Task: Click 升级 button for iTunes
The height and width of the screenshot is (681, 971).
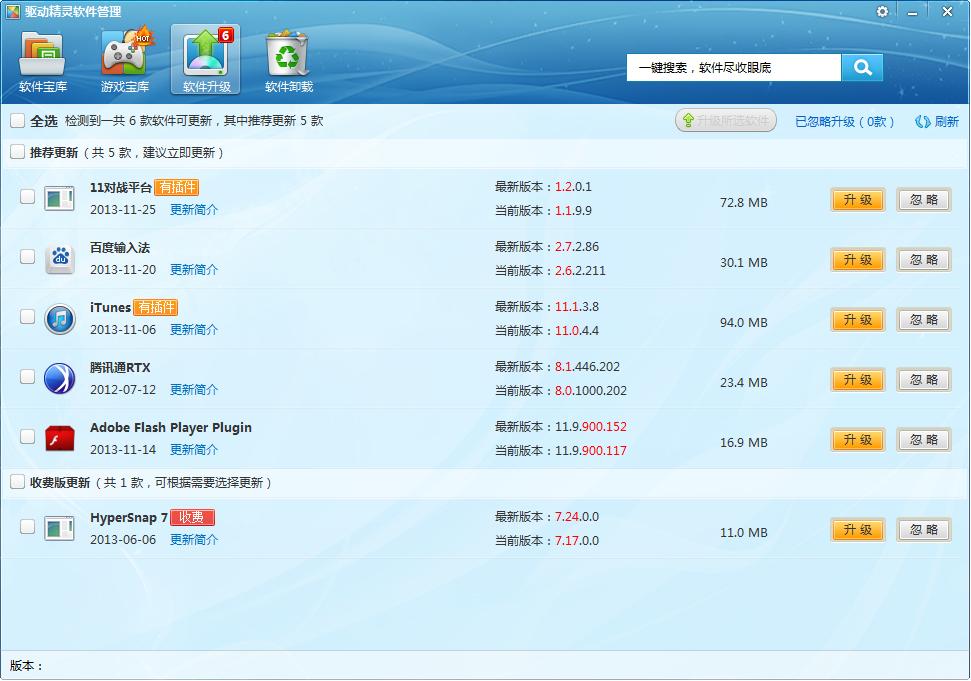Action: point(857,319)
